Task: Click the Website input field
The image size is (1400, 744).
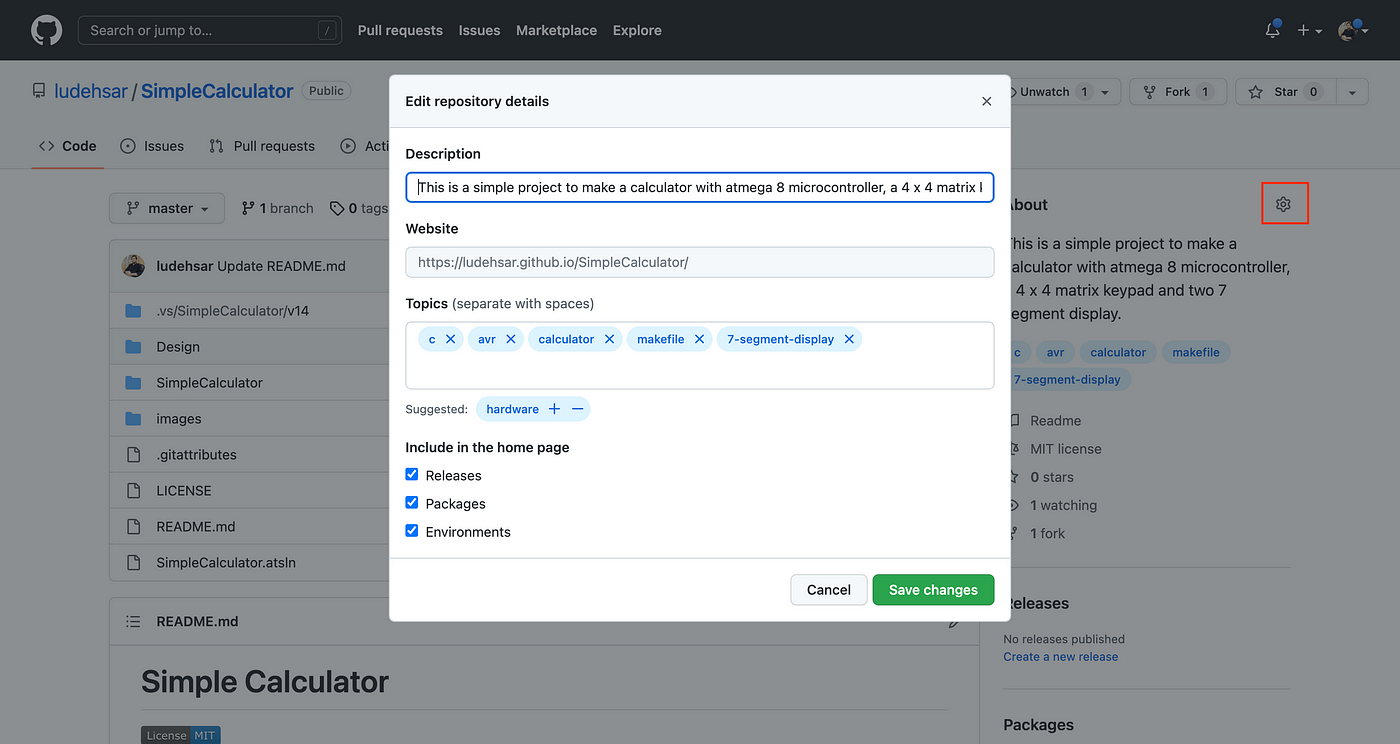Action: coord(700,262)
